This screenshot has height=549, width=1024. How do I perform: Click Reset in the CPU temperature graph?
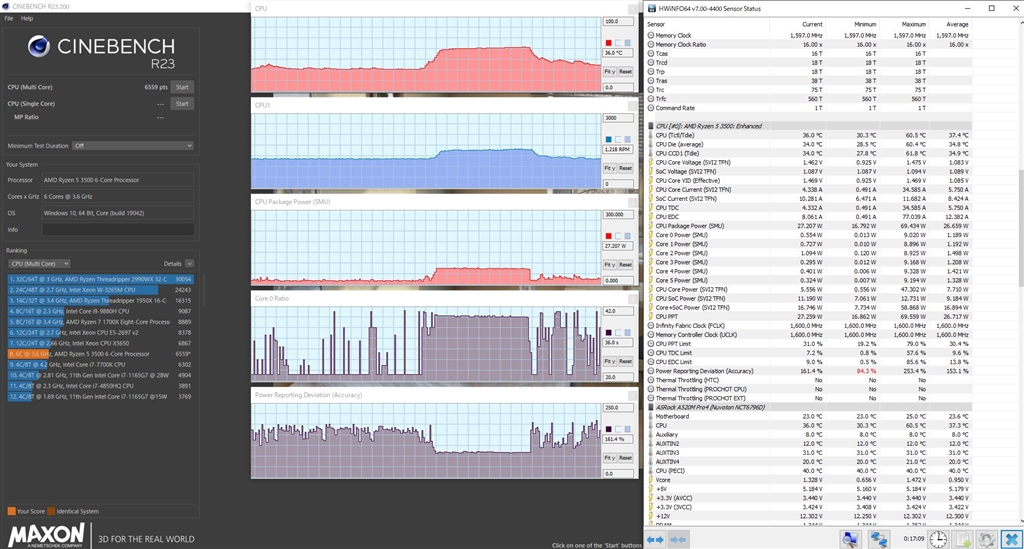click(x=625, y=71)
